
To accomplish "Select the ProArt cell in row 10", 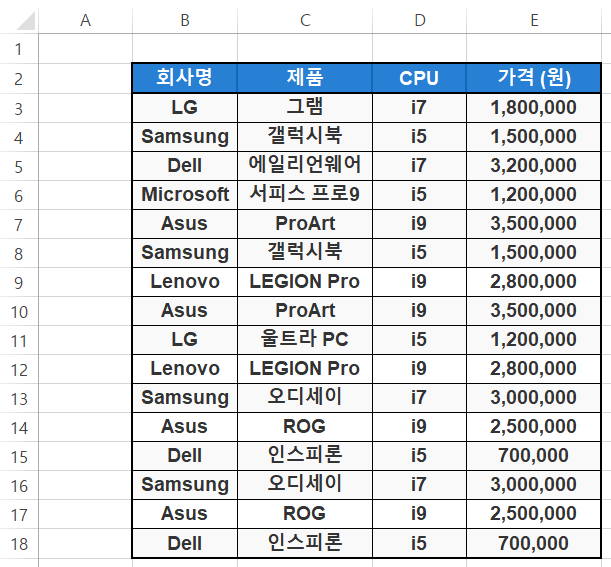I will [305, 311].
